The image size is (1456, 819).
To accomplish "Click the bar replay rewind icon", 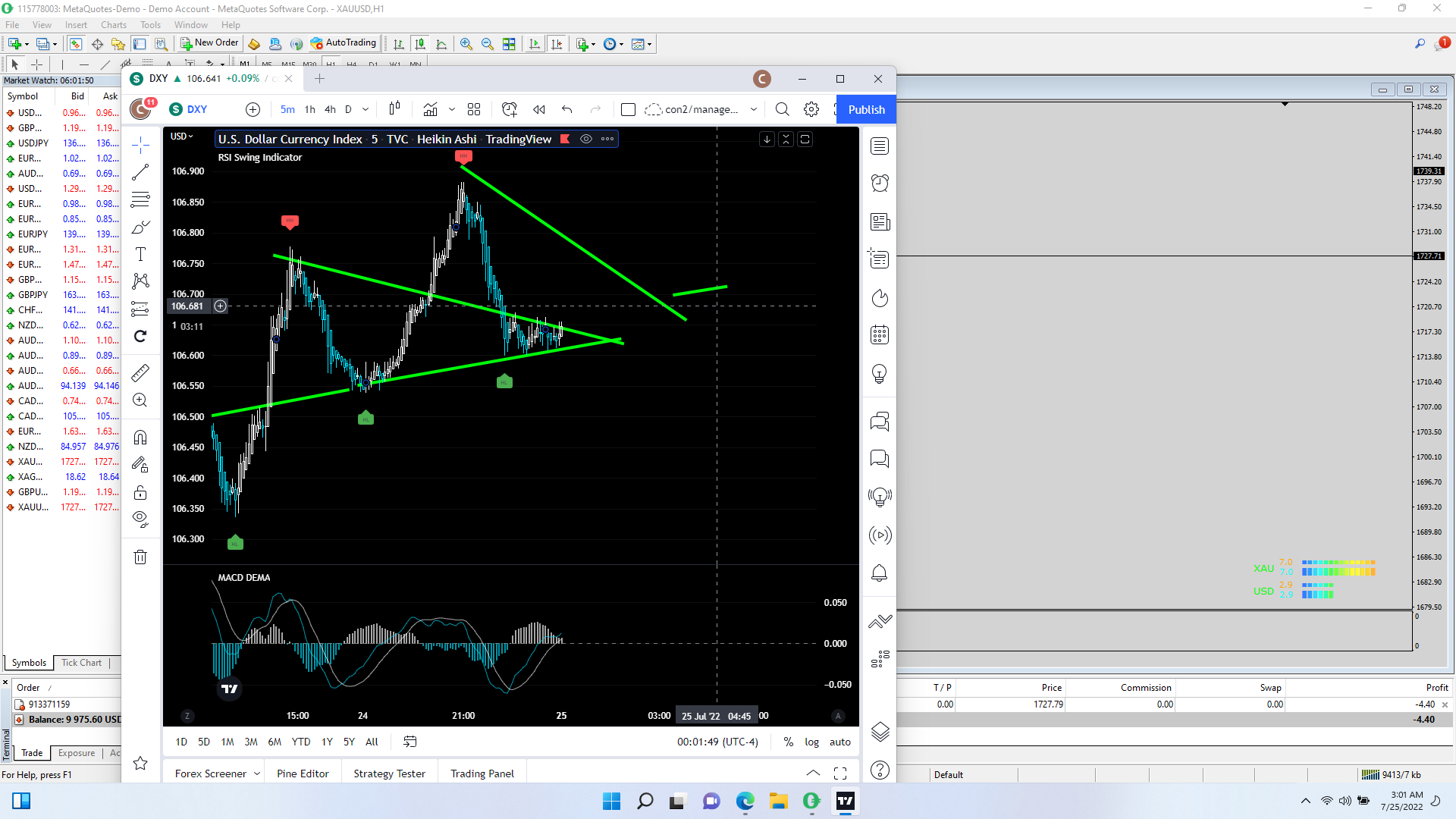I will pos(539,109).
